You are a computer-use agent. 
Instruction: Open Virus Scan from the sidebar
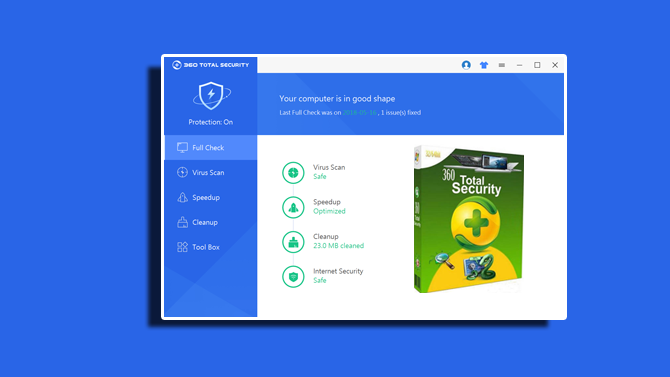tap(211, 172)
